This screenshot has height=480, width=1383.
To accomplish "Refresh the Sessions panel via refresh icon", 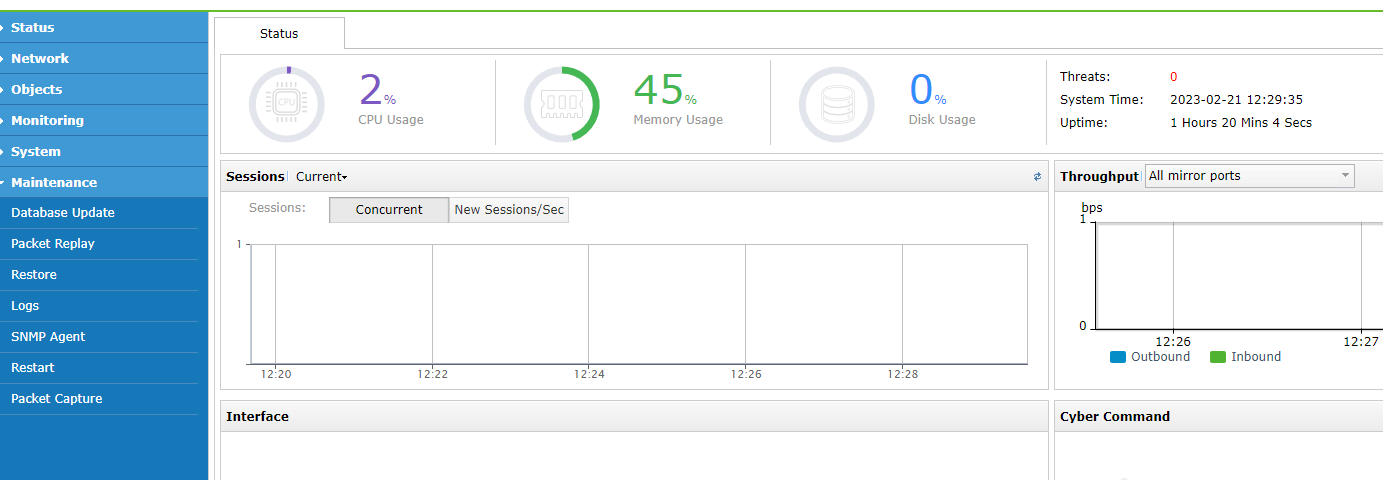I will [1037, 177].
